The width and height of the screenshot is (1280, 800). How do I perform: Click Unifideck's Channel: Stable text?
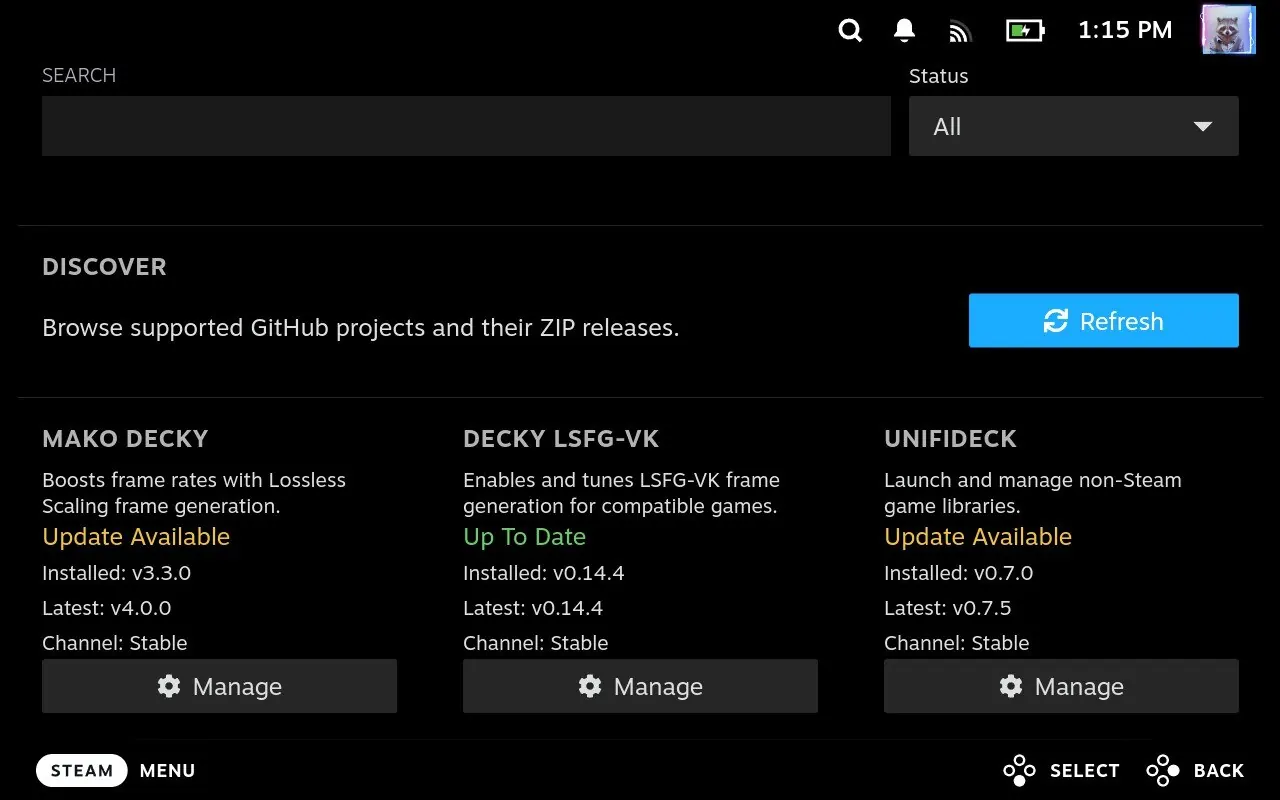coord(957,643)
